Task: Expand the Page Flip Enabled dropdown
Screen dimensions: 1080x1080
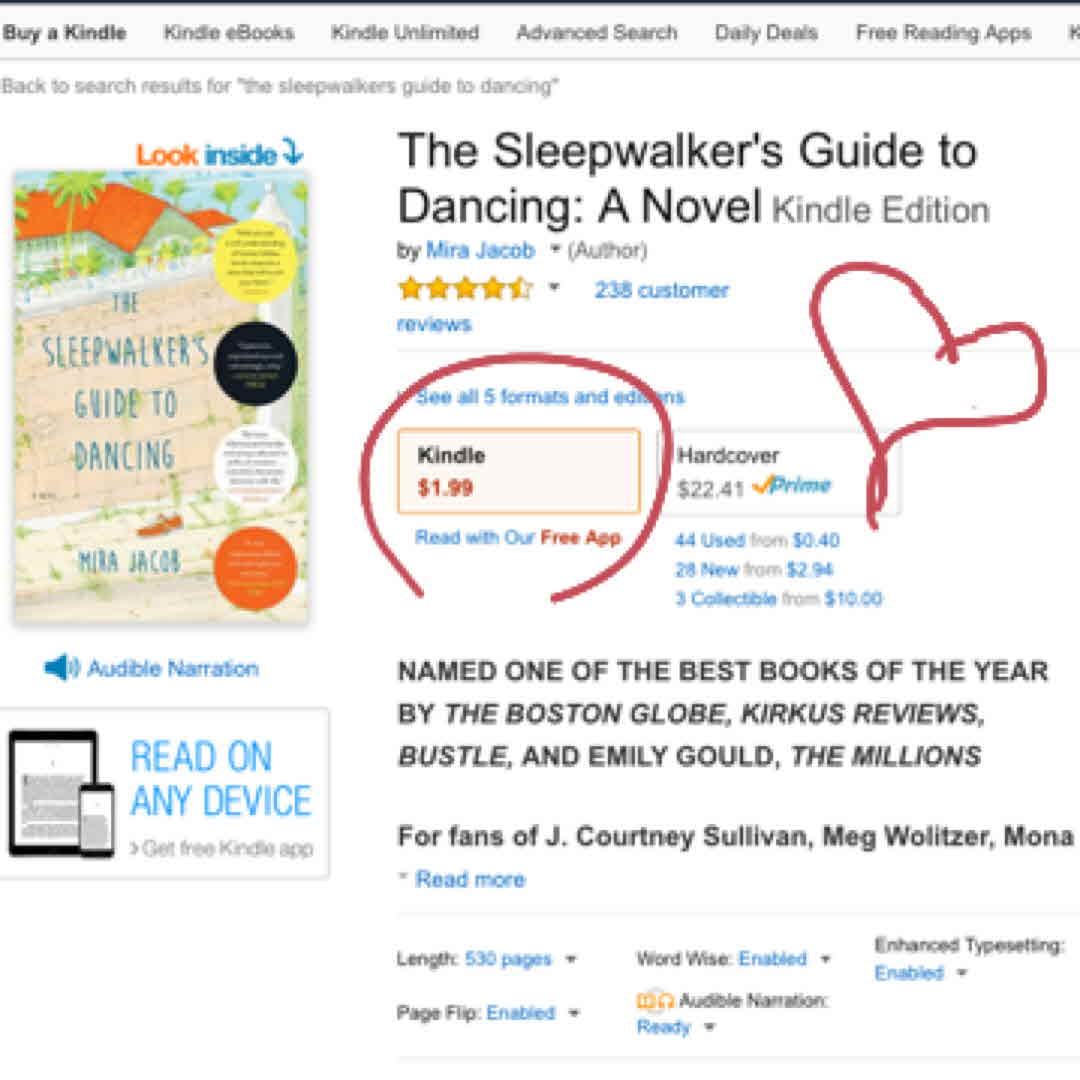Action: [x=574, y=1014]
